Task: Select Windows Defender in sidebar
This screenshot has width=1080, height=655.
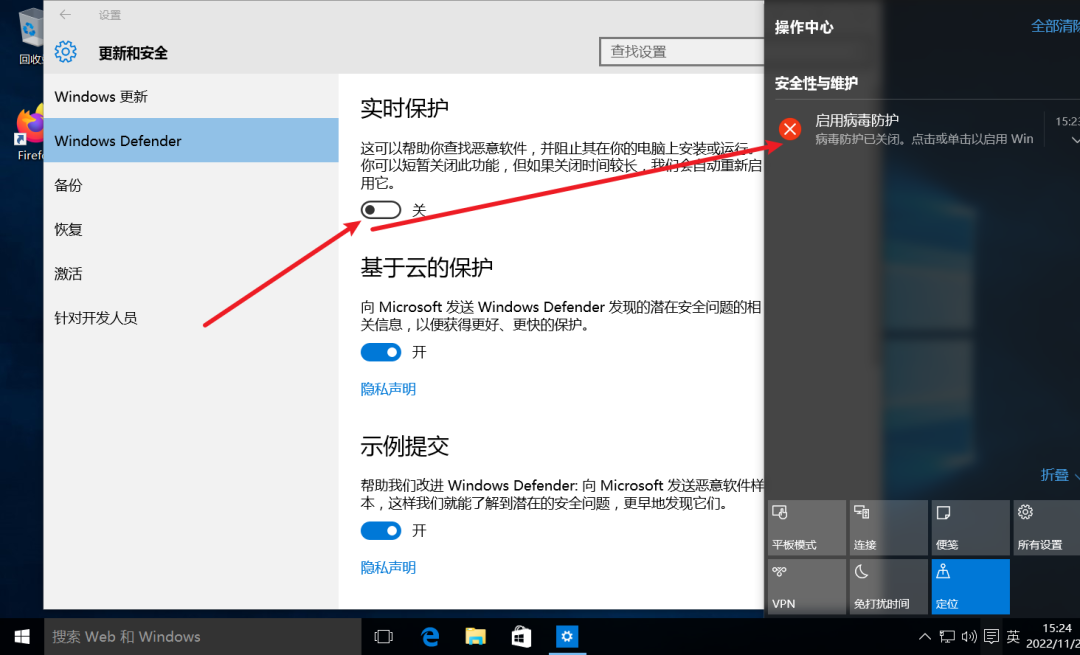Action: coord(191,141)
